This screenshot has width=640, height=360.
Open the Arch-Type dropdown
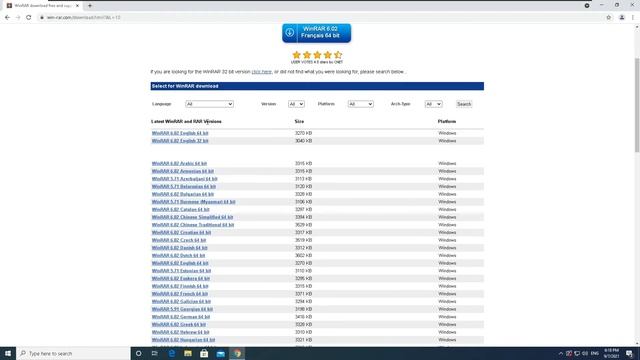[x=433, y=104]
